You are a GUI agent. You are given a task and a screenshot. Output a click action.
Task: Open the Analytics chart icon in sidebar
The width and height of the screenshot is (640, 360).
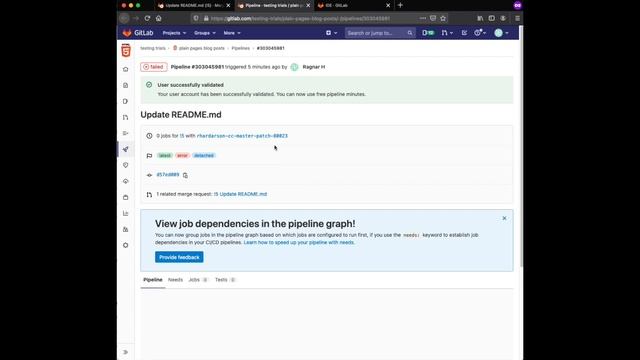pyautogui.click(x=125, y=213)
